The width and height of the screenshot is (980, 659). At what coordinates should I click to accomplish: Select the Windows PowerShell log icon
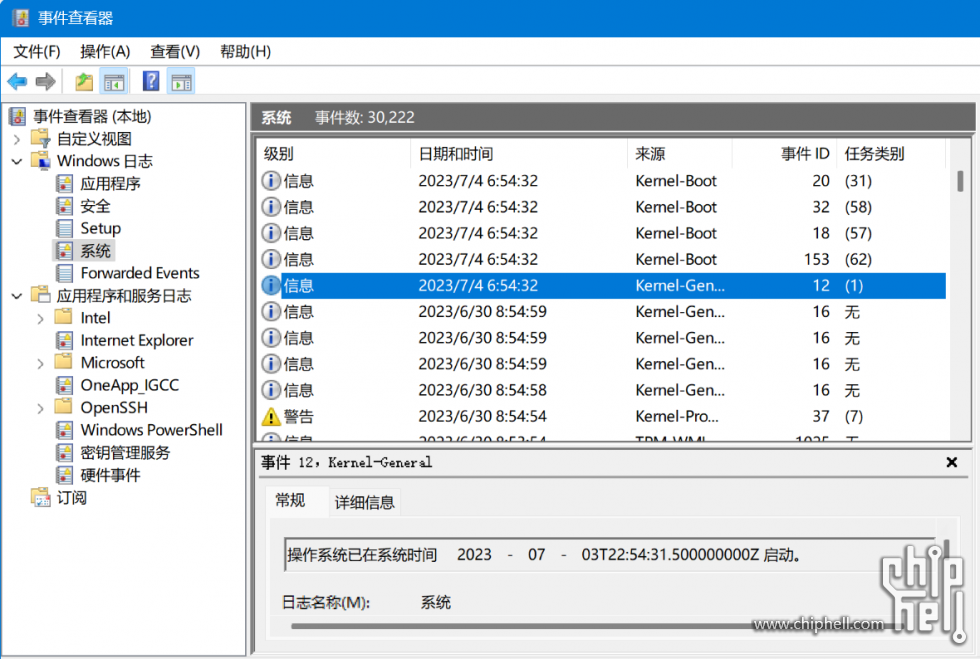coord(64,430)
